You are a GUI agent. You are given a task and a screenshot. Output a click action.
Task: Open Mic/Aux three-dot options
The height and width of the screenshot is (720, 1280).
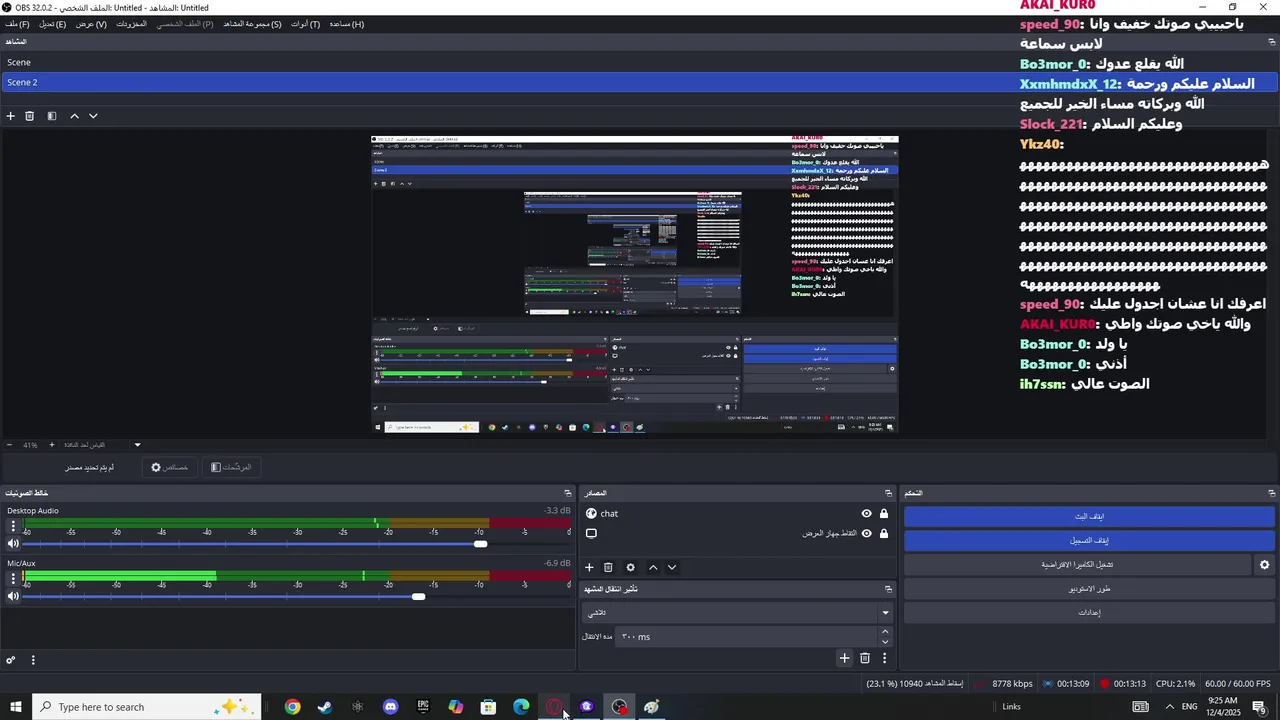coord(13,578)
